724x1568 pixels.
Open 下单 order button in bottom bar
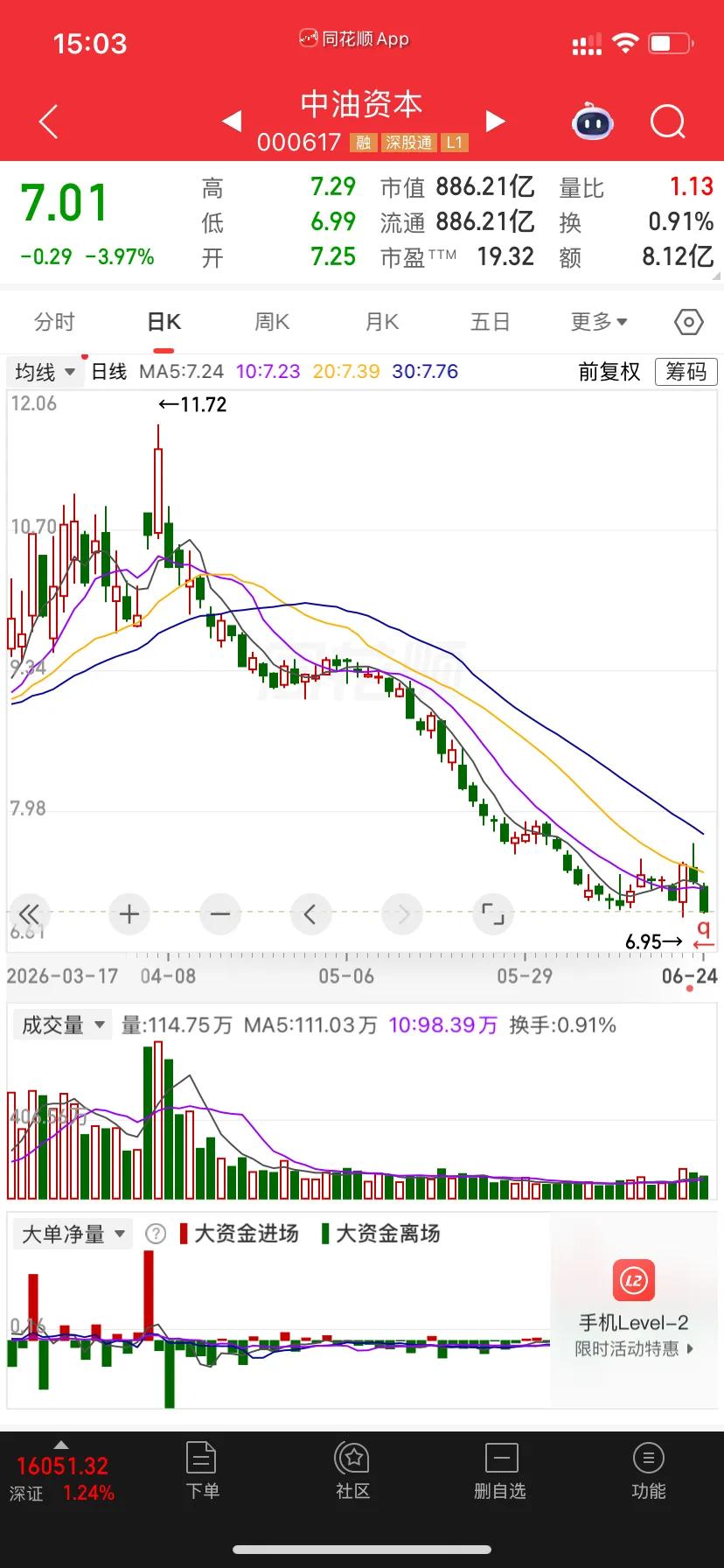click(x=202, y=1470)
